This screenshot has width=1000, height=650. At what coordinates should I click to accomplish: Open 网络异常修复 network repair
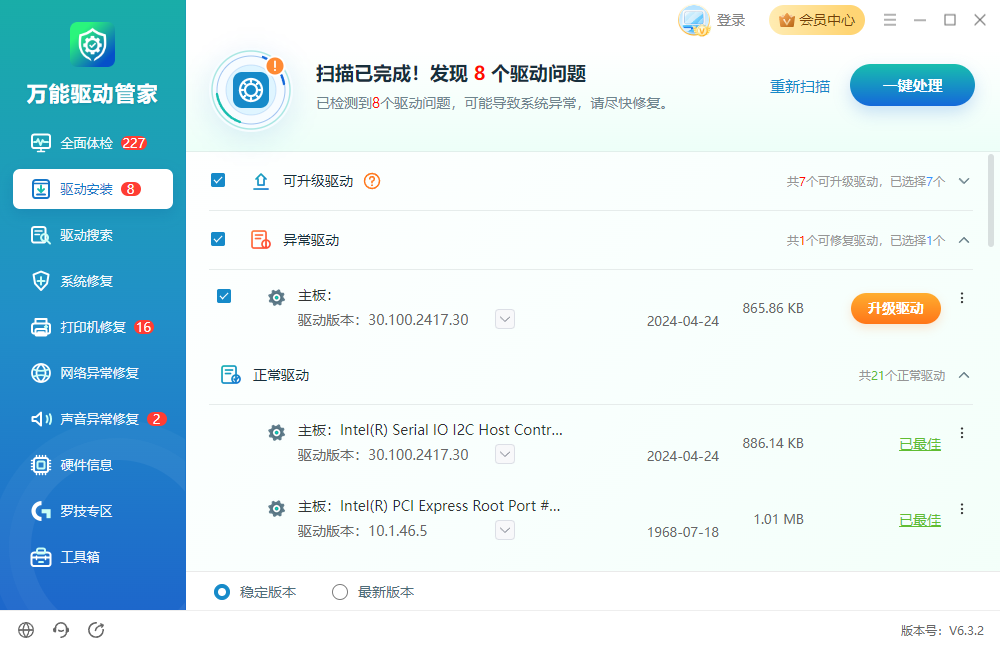click(x=92, y=373)
